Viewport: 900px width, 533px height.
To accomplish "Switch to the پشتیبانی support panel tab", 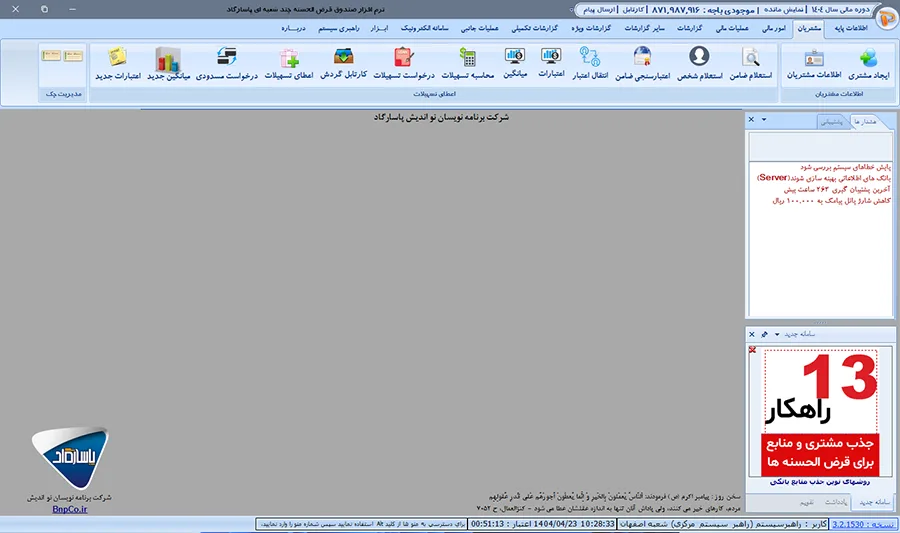I will pos(832,122).
